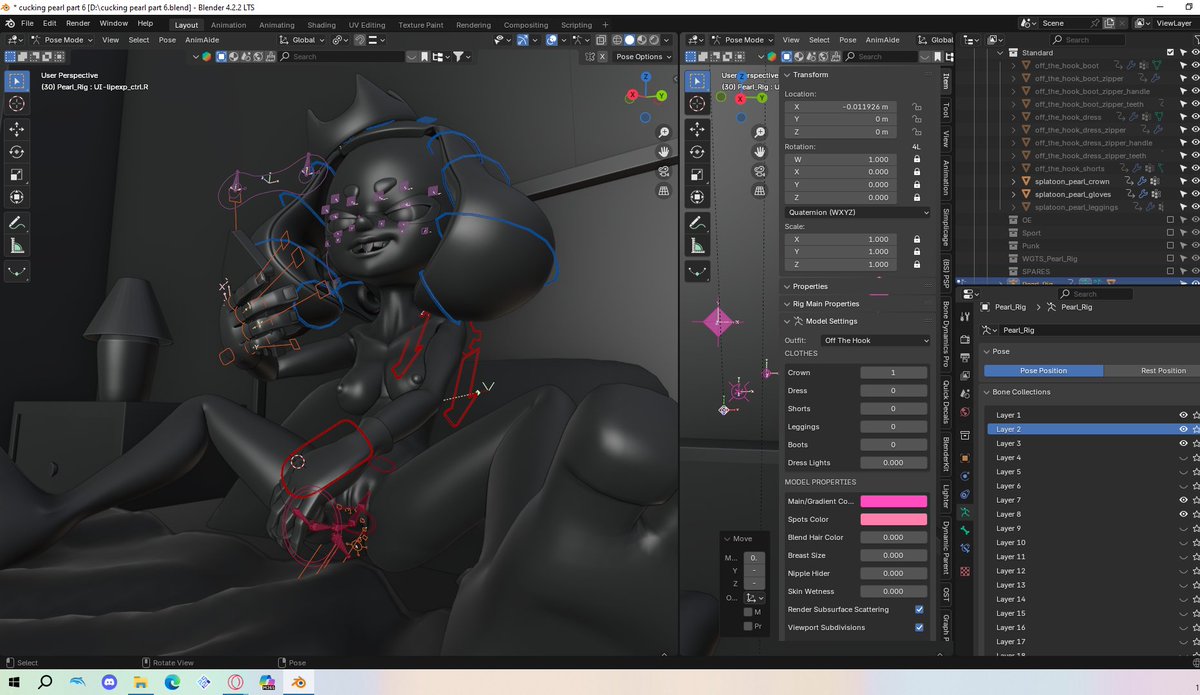1200x695 pixels.
Task: Switch perspective/orthographic grid gizmo in left viewport
Action: (x=664, y=190)
